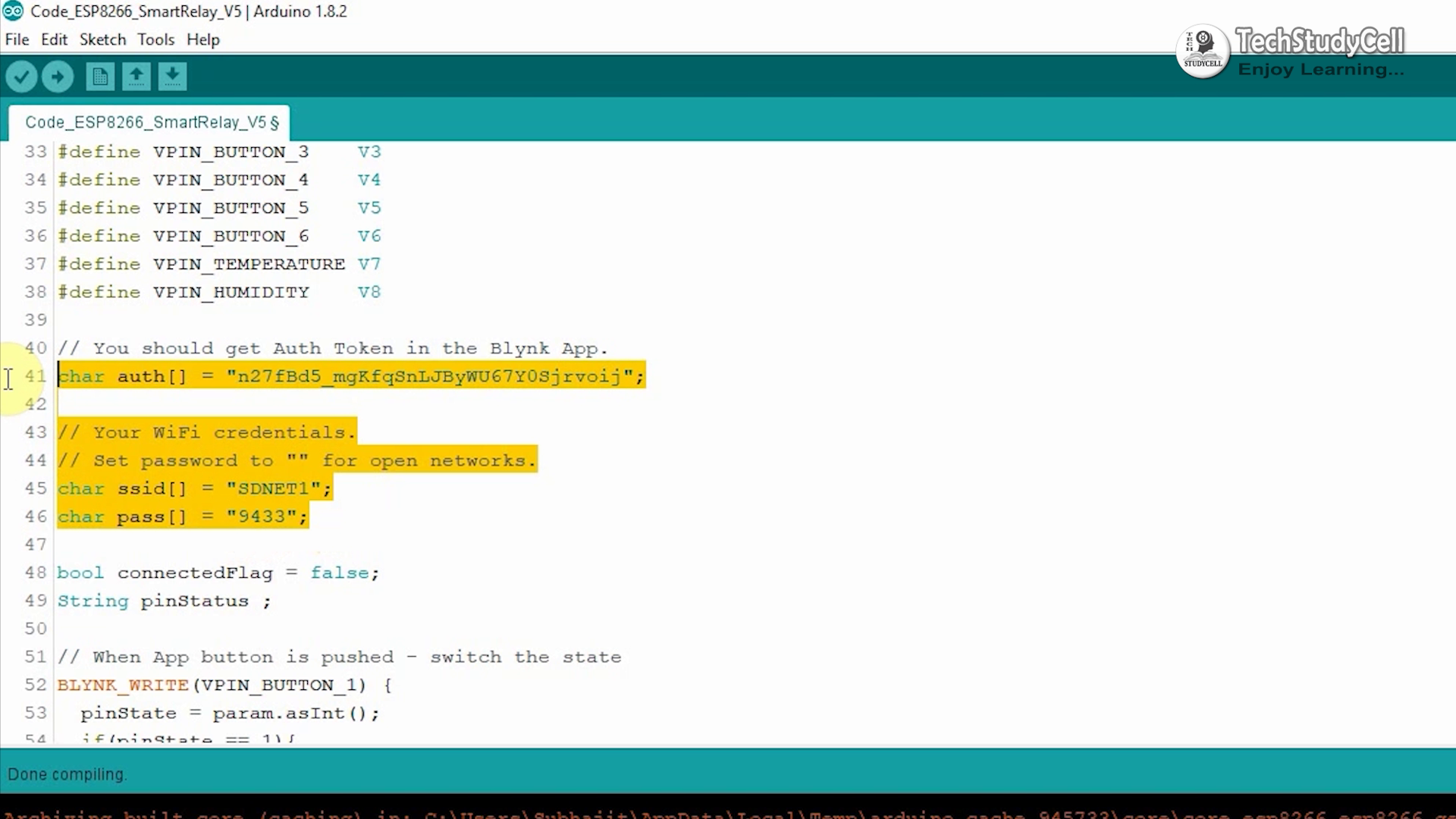Open the Tools menu
The image size is (1456, 819).
(155, 39)
